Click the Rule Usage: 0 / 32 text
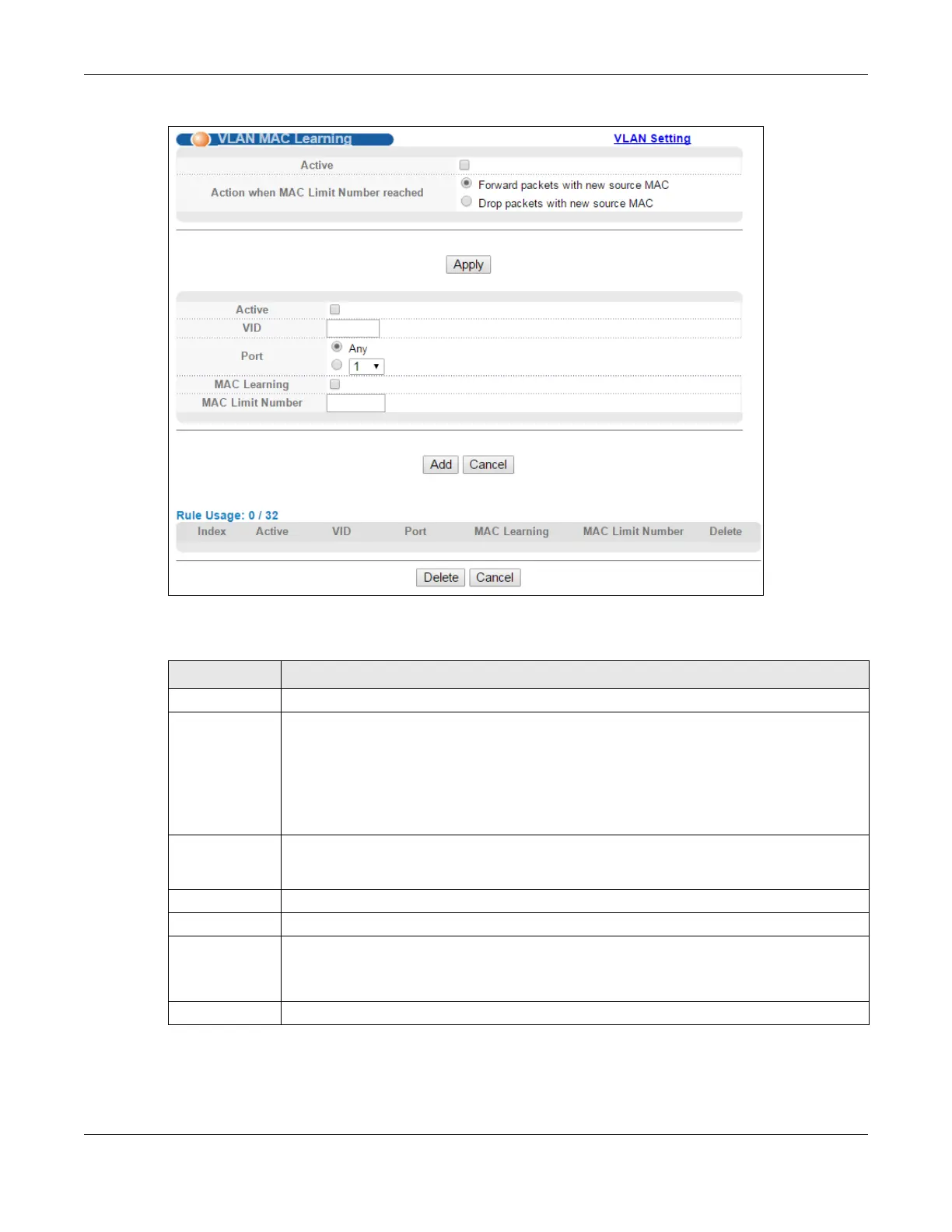Viewport: 952px width, 1232px height. coord(227,516)
